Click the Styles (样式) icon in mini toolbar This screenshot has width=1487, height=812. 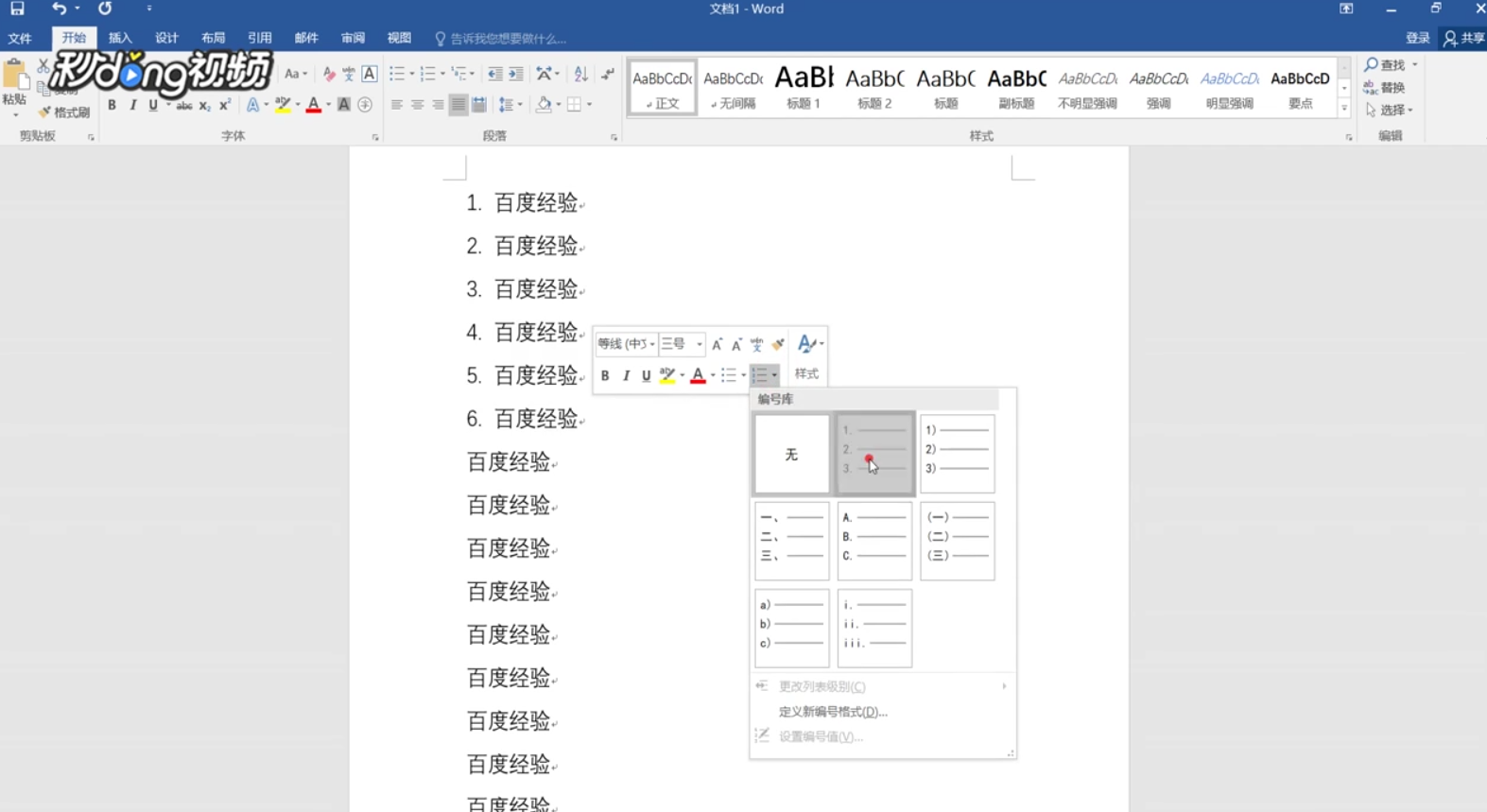(x=807, y=356)
